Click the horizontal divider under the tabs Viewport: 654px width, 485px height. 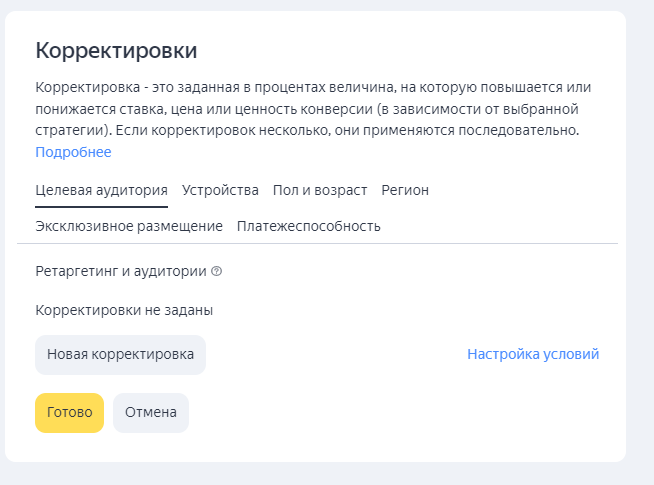click(x=317, y=243)
